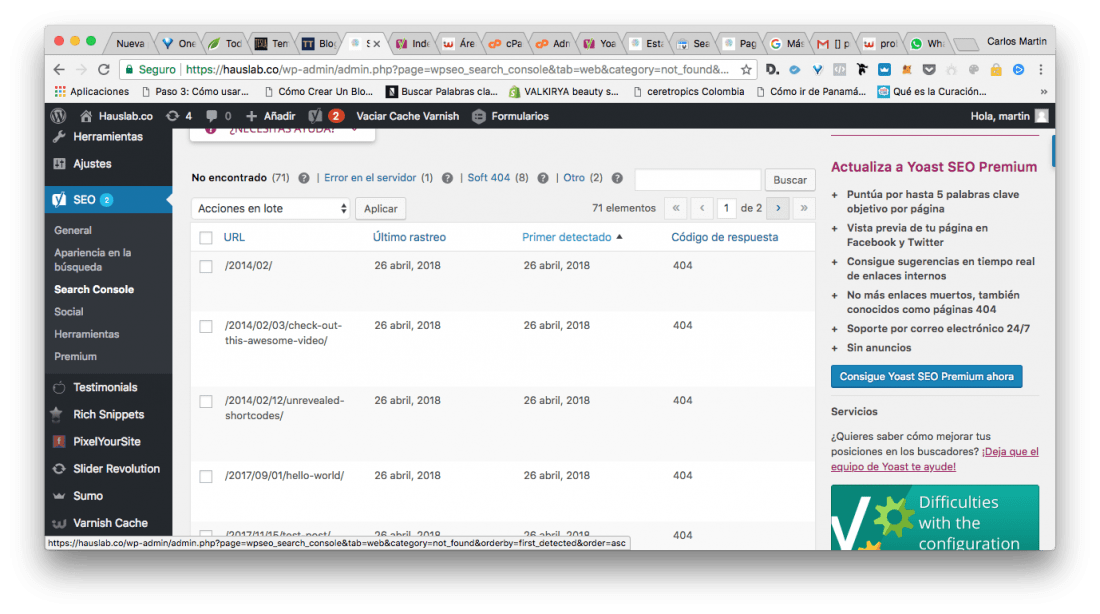Open the Deja que el equipo de Yoast te ayude link
Viewport: 1100px width, 614px height.
coord(934,459)
